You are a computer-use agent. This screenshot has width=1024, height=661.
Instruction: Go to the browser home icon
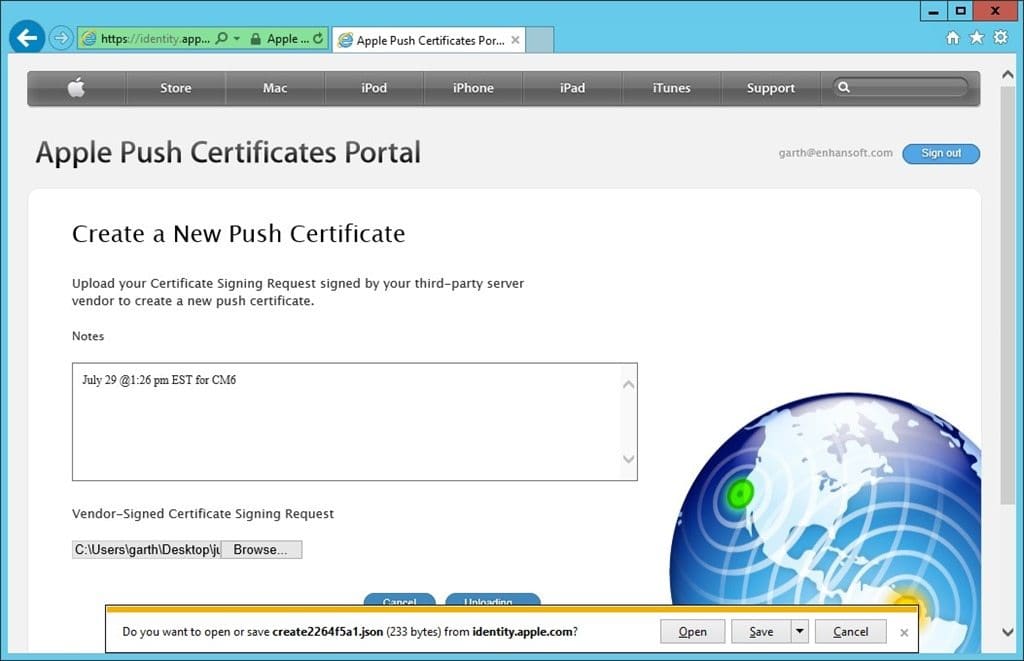tap(953, 38)
